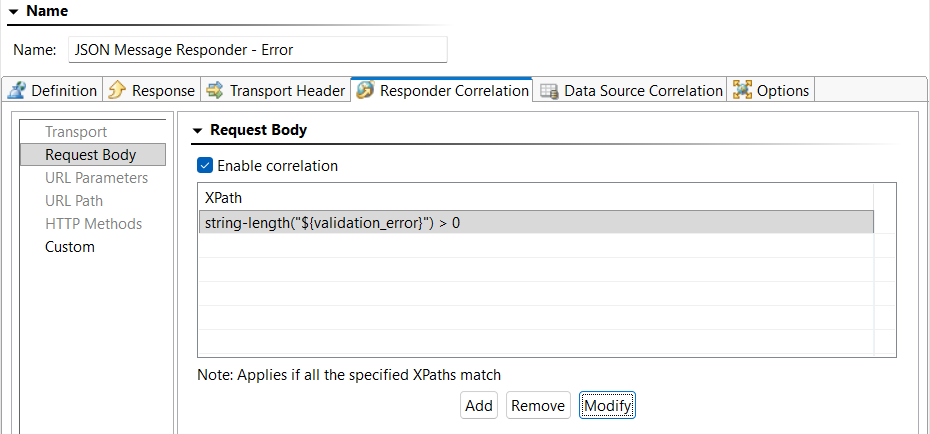Viewport: 930px width, 434px height.
Task: Open the Transport Header tab
Action: (x=276, y=91)
